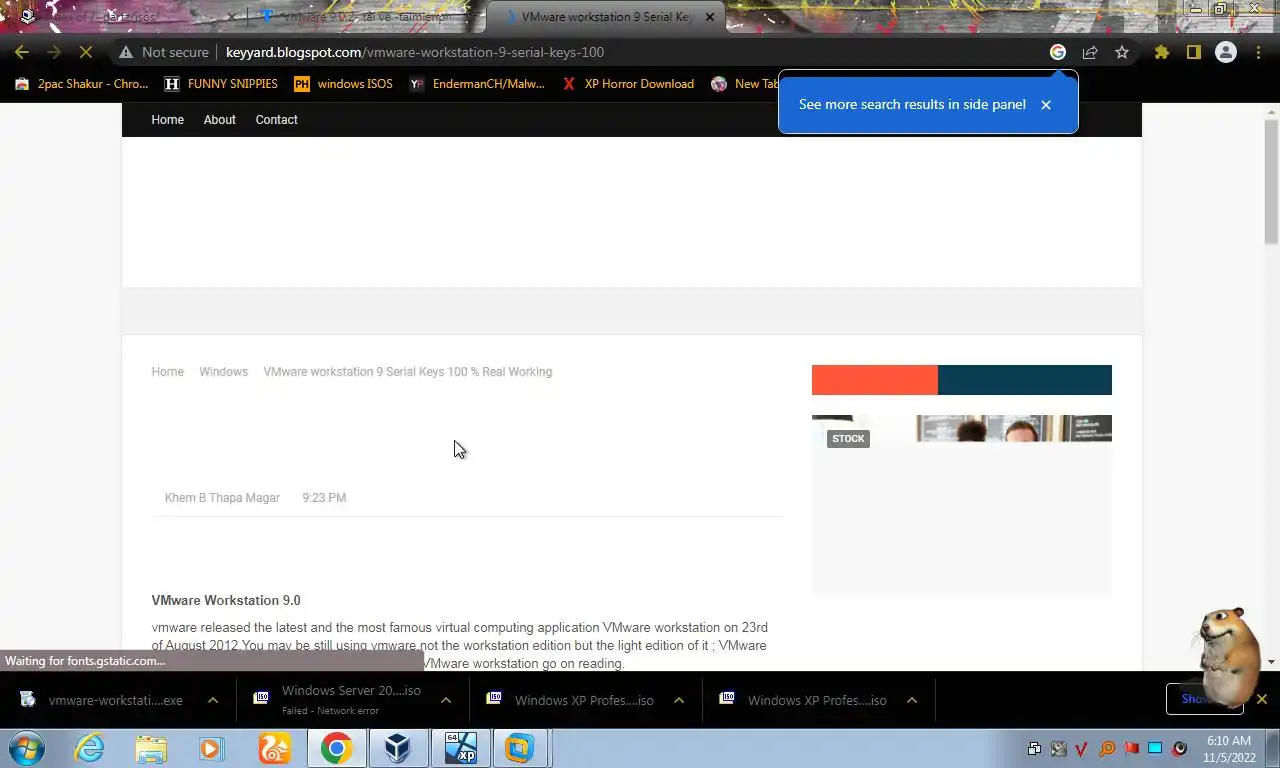Click the 9:23 PM post timestamp

[324, 497]
